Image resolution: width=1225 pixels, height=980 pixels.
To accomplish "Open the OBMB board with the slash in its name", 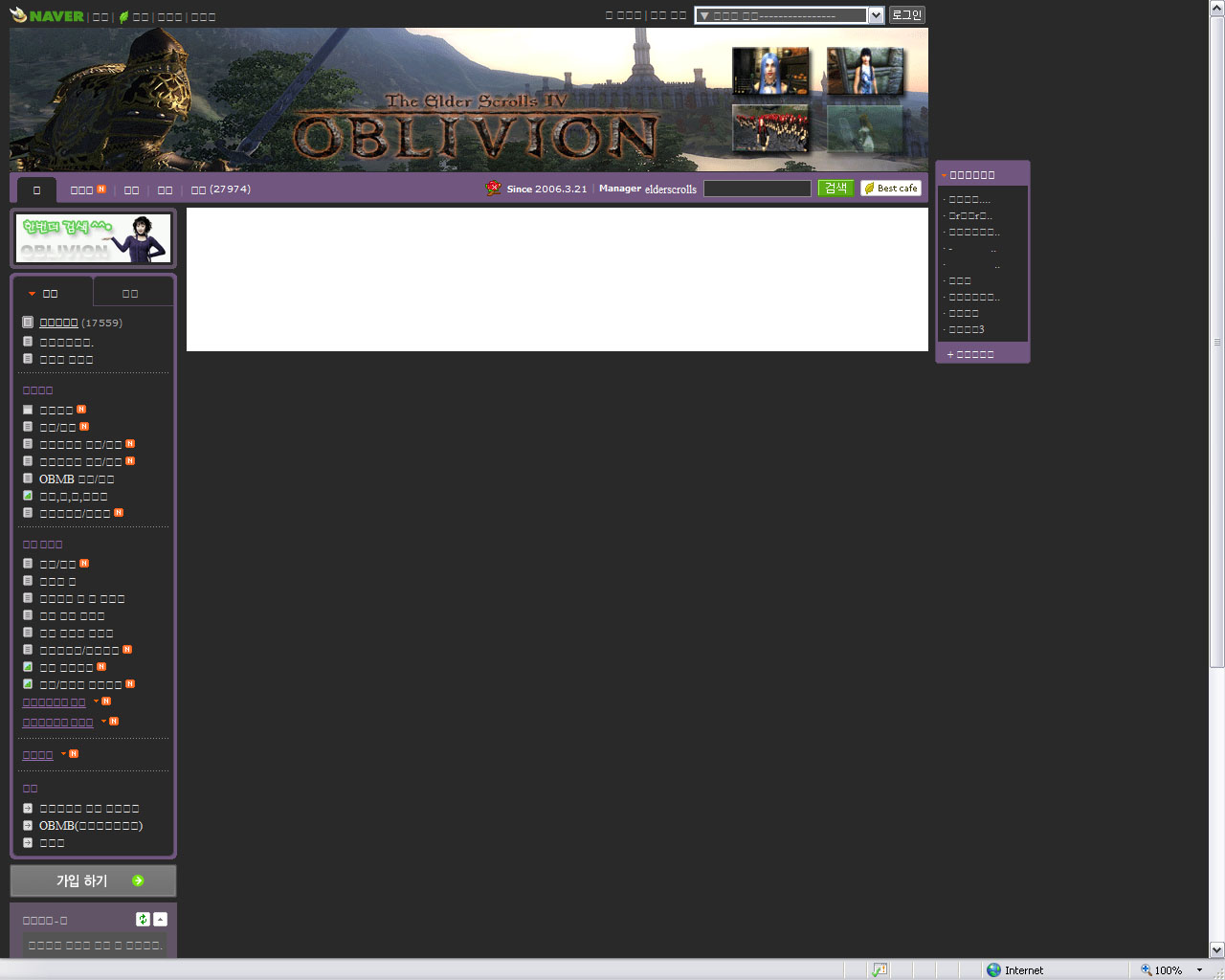I will pos(77,479).
